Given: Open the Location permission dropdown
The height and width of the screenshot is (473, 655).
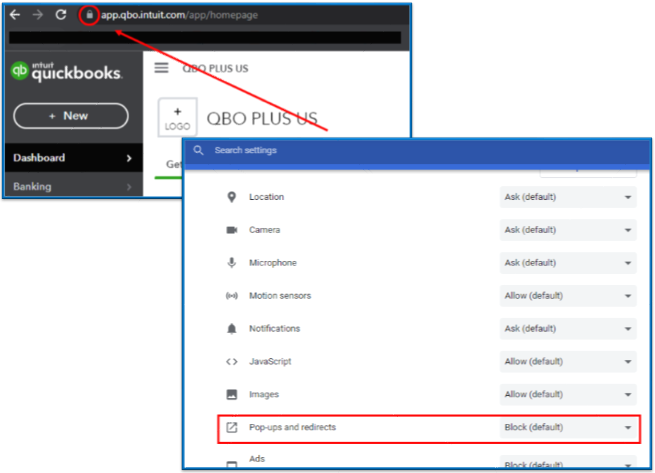Looking at the screenshot, I should pyautogui.click(x=568, y=197).
